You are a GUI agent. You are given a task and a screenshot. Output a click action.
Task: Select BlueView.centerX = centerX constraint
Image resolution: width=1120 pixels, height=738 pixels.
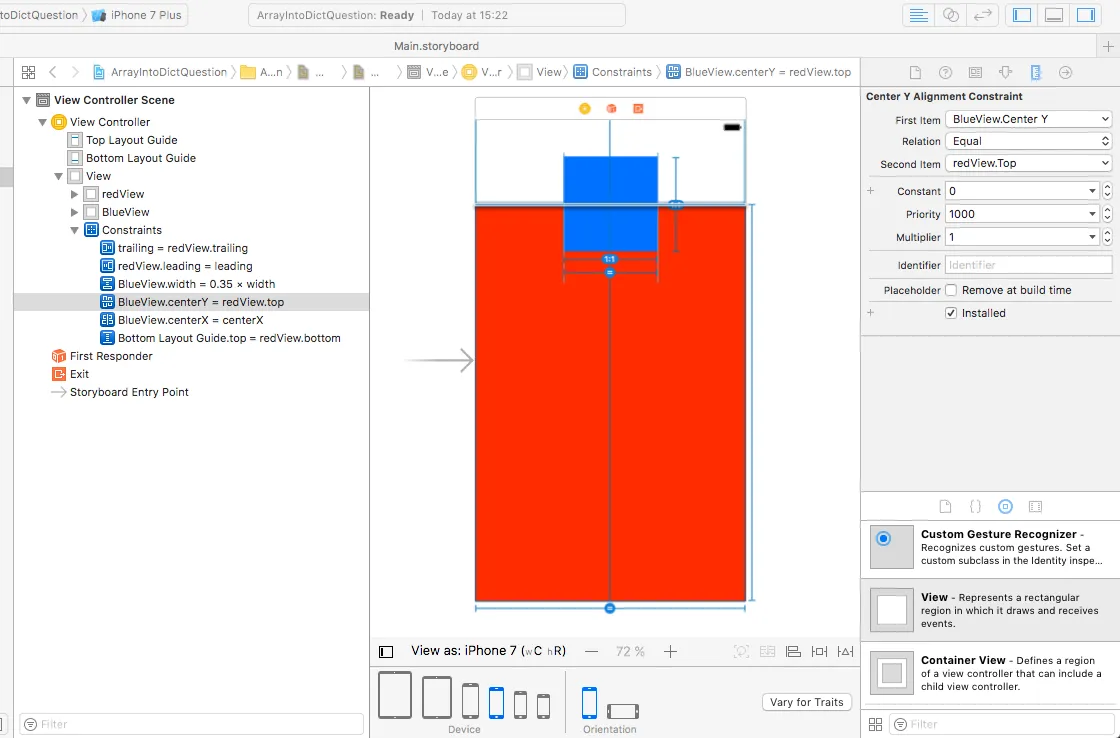pos(191,320)
